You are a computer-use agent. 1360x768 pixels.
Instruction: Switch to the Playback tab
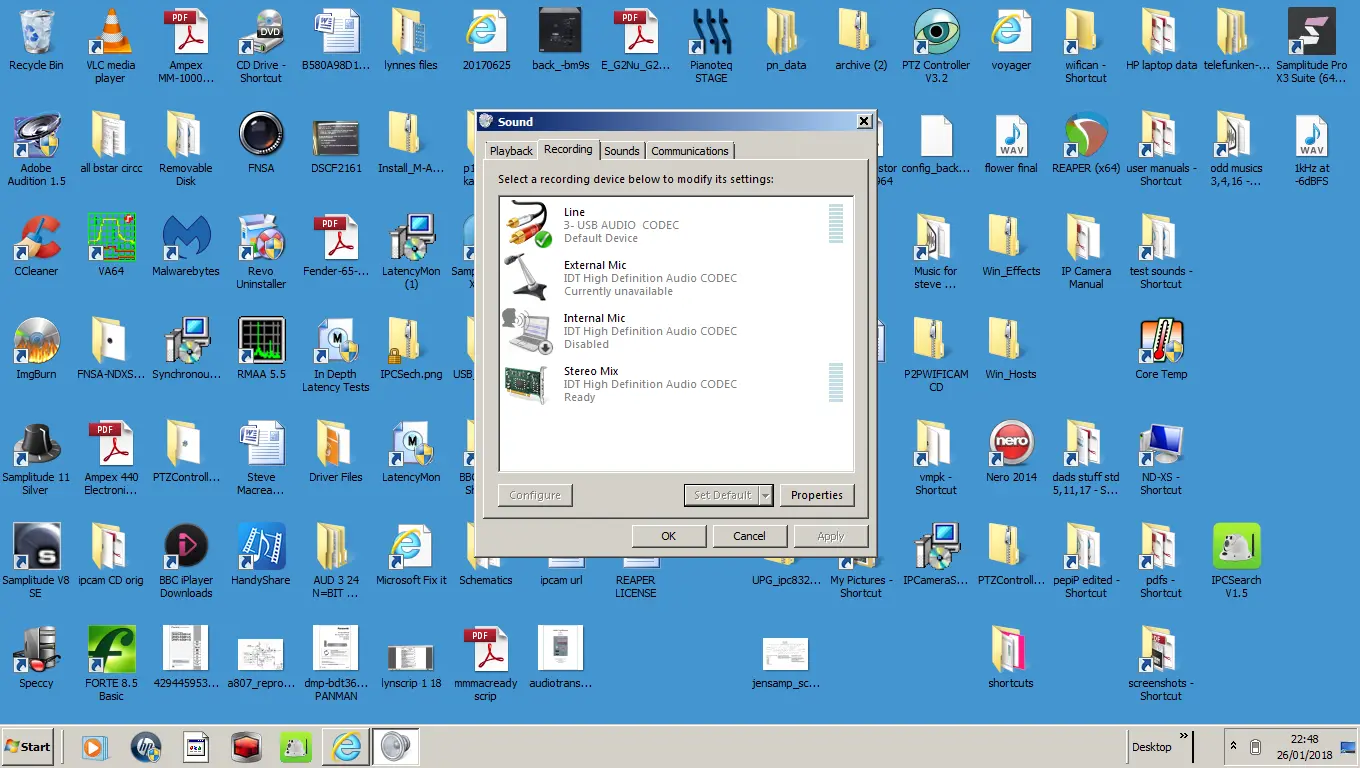click(511, 151)
